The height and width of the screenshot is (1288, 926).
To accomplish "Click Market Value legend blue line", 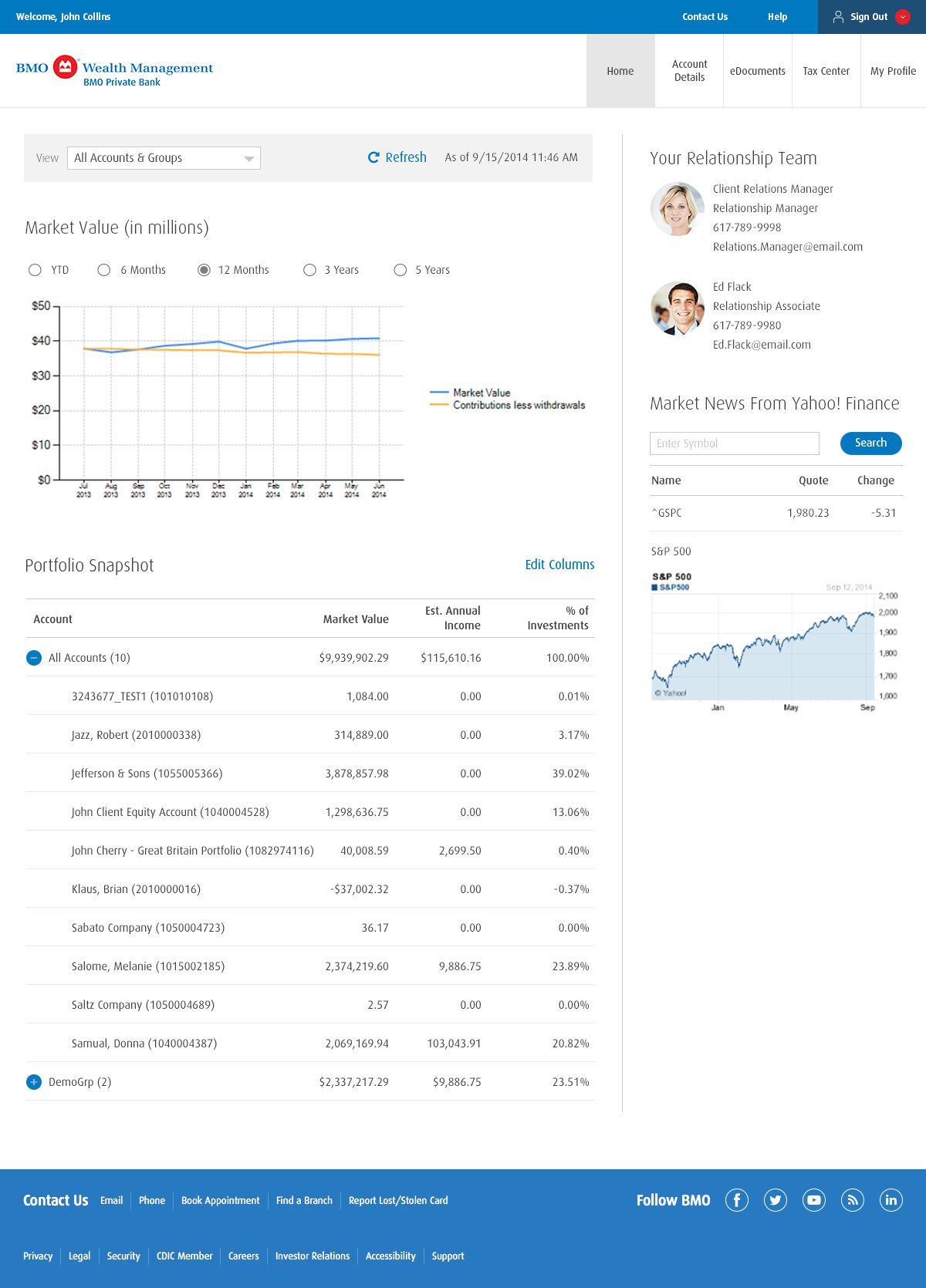I will coord(439,393).
